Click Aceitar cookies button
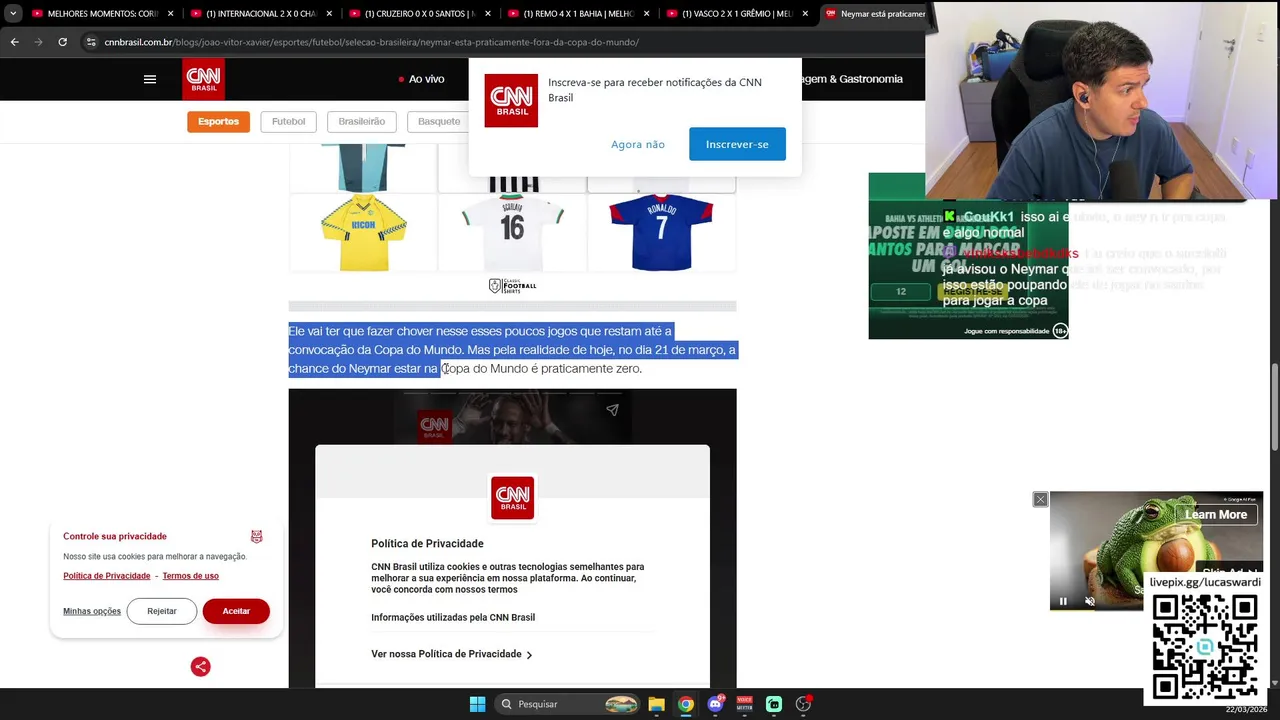1280x720 pixels. coord(236,611)
